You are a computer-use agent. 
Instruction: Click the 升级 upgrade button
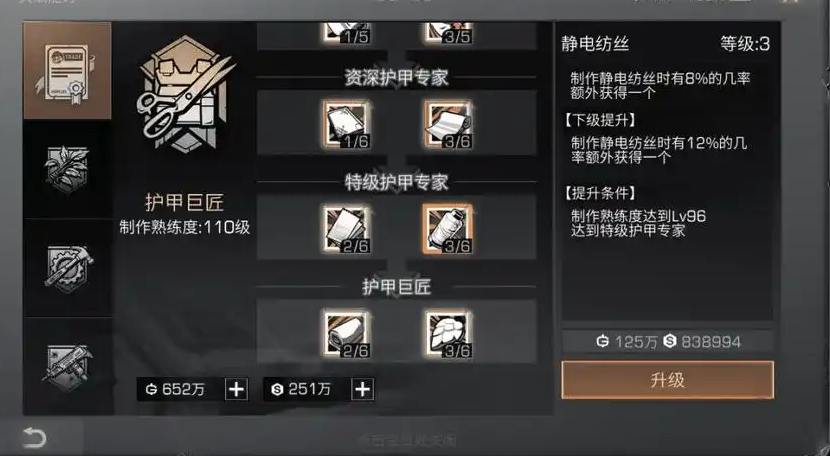click(667, 380)
